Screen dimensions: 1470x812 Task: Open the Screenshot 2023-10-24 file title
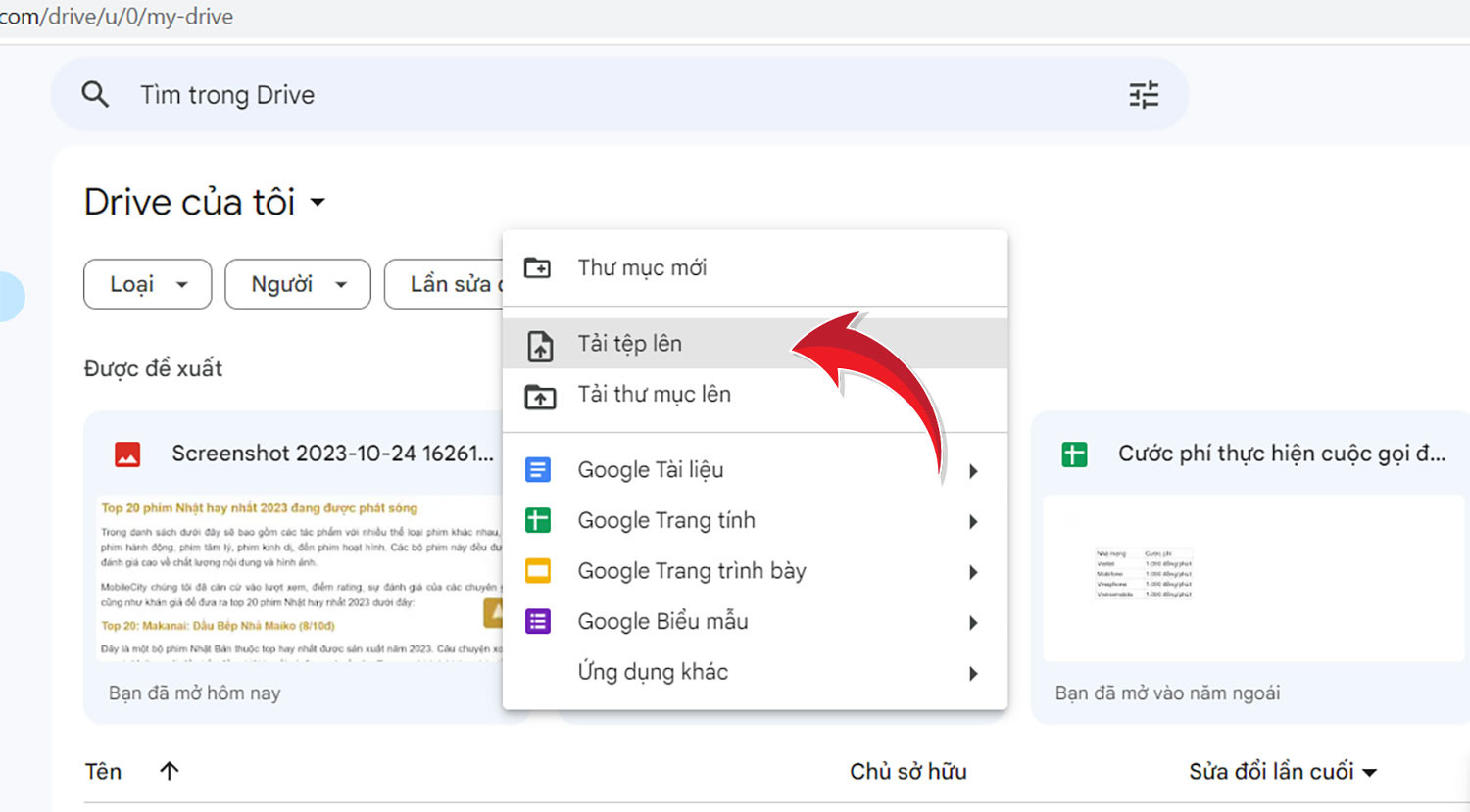(x=332, y=454)
